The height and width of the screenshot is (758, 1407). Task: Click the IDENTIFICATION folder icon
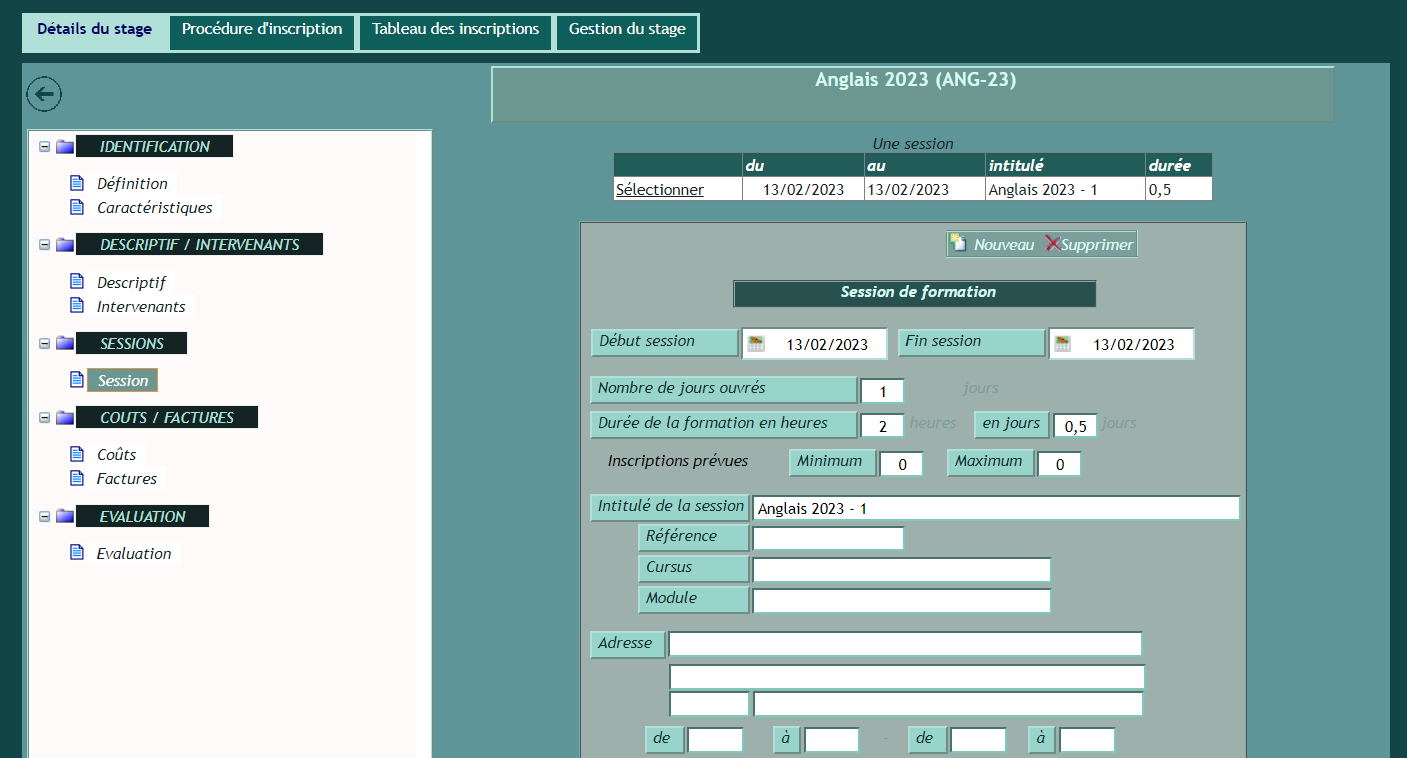(65, 147)
